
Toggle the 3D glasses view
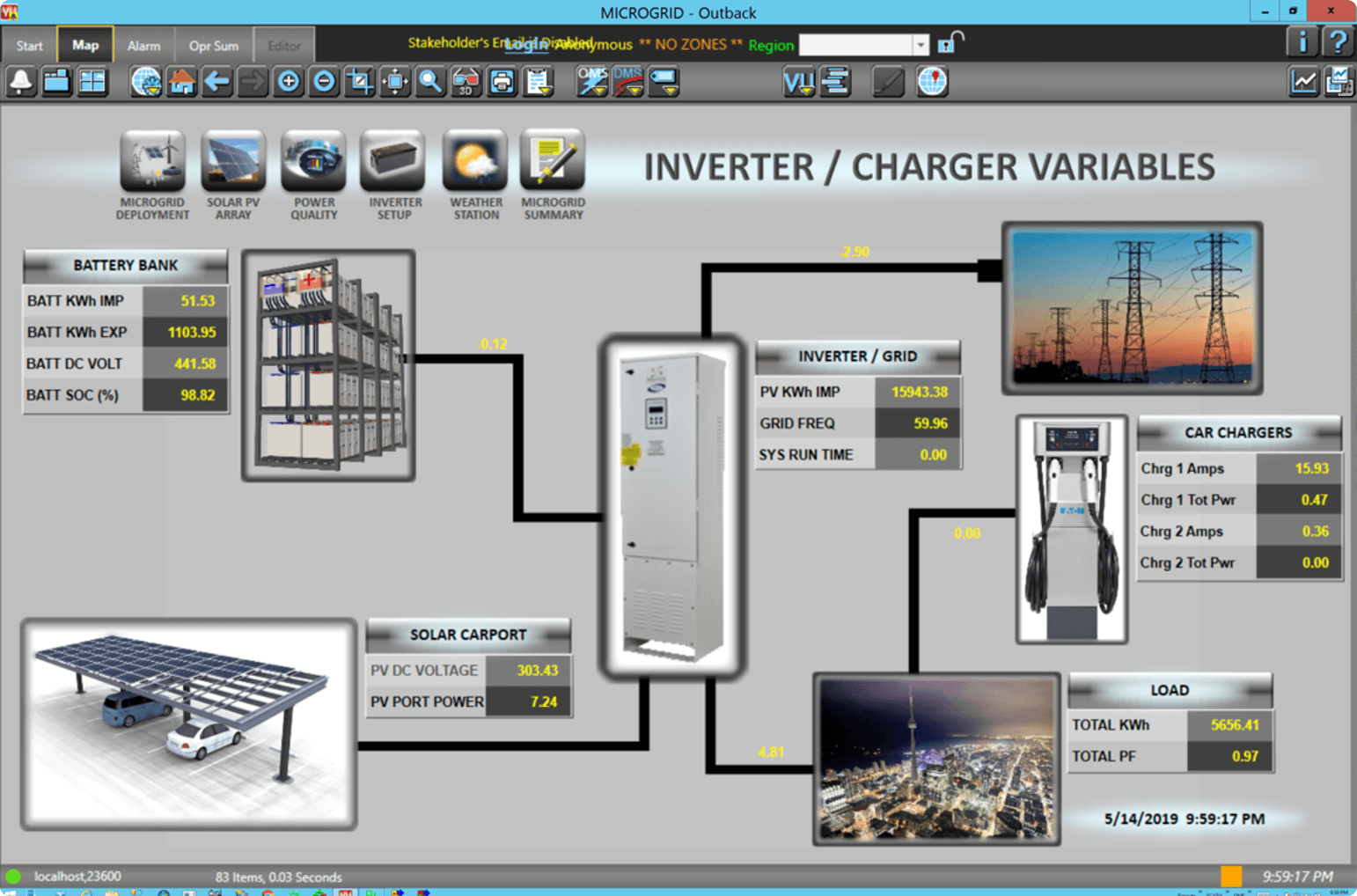[466, 82]
